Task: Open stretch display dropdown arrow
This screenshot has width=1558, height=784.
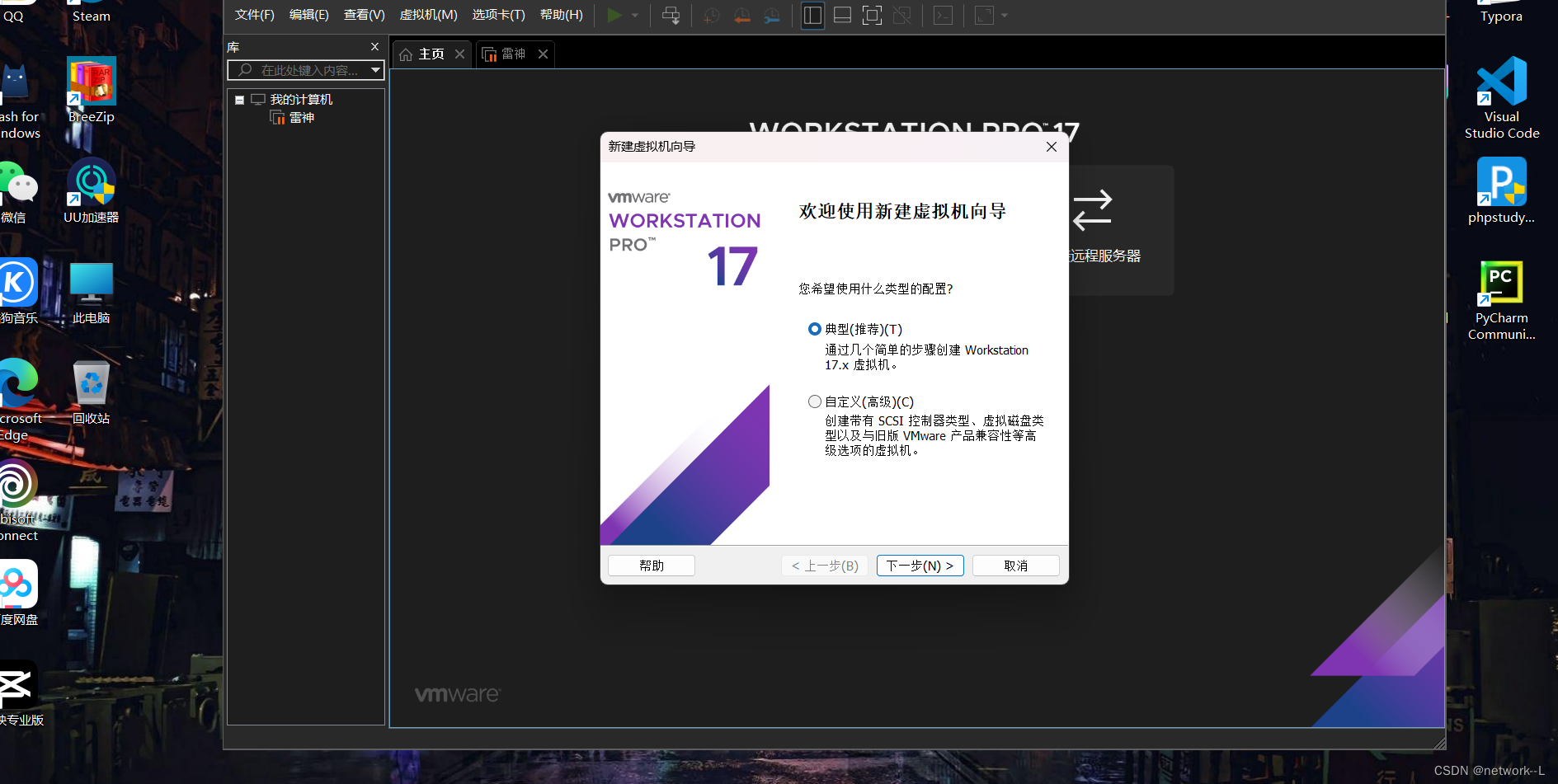Action: [x=1005, y=15]
